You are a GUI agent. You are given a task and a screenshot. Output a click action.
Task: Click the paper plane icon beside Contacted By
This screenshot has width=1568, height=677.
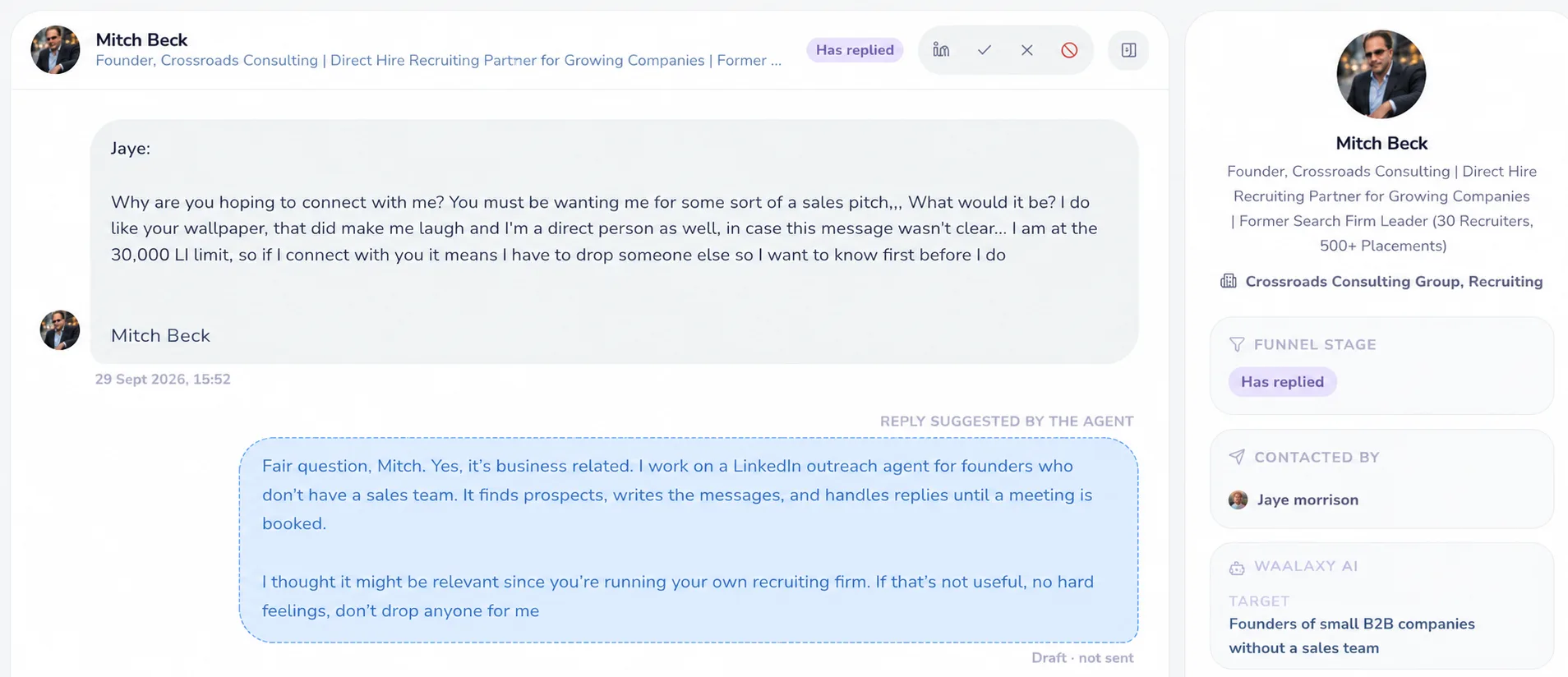tap(1237, 457)
